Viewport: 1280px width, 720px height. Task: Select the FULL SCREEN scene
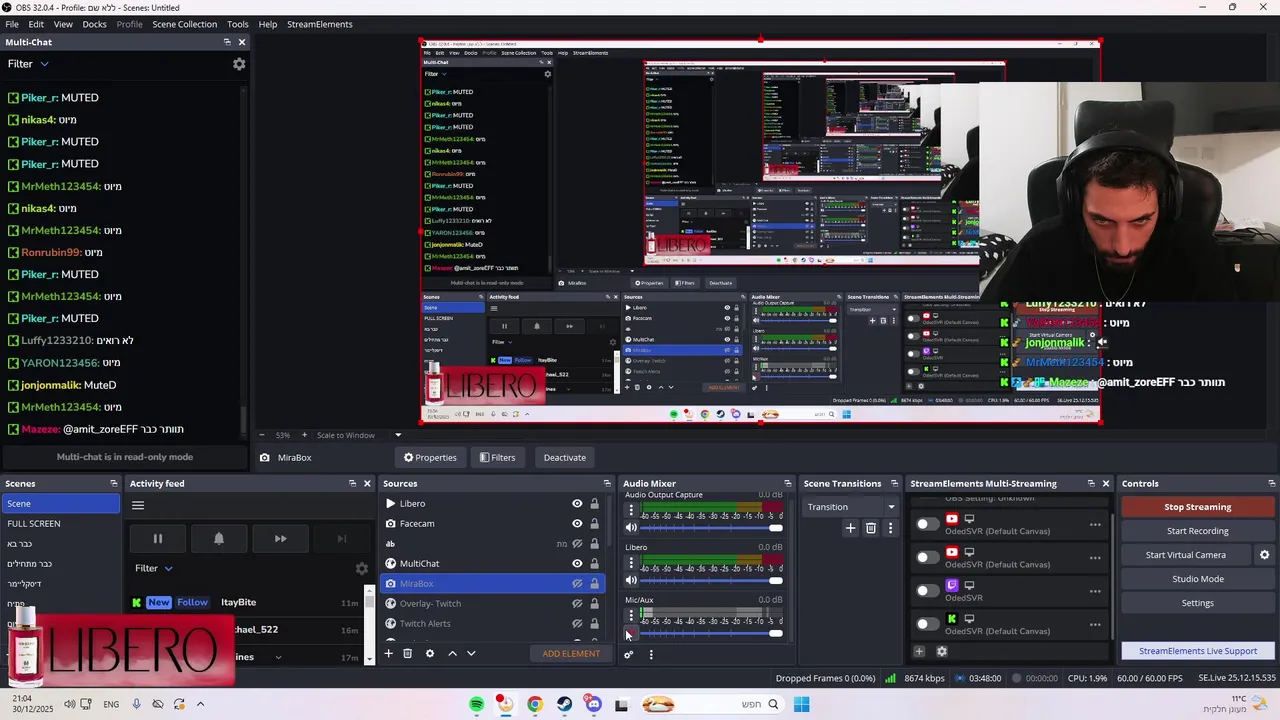point(60,524)
